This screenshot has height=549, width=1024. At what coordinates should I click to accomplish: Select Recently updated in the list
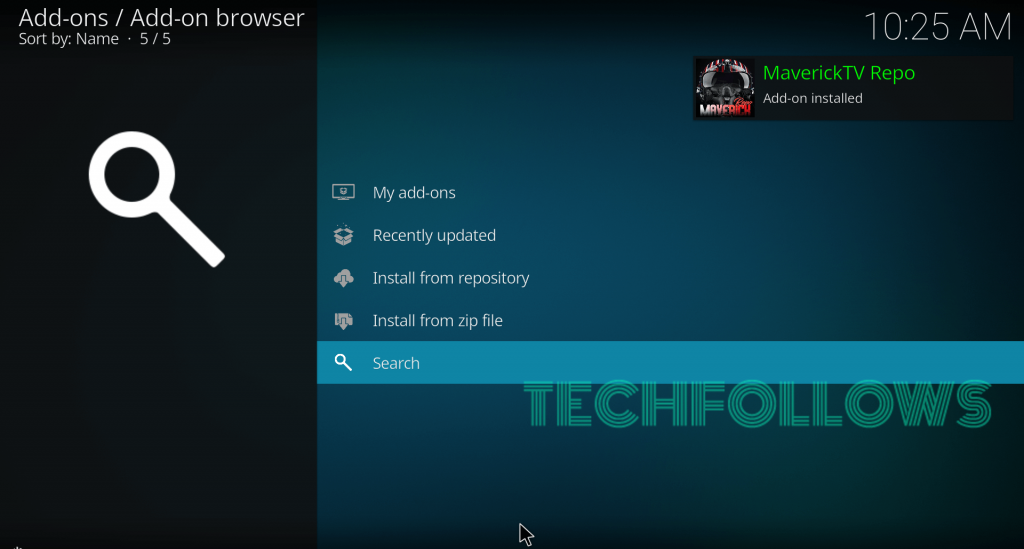[670, 235]
